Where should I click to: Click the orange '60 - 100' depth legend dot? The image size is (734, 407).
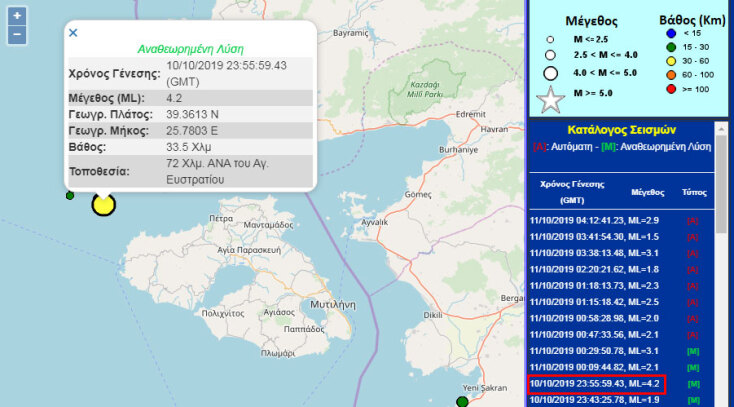pos(671,75)
